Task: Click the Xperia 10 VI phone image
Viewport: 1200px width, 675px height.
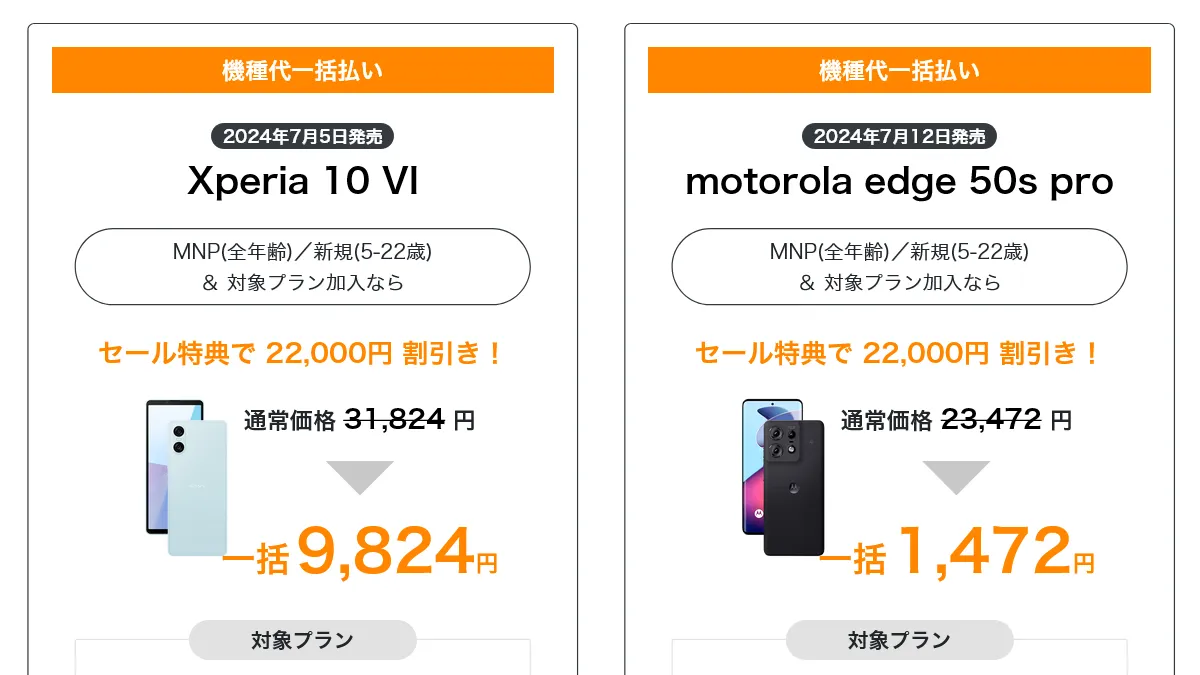Action: 187,478
